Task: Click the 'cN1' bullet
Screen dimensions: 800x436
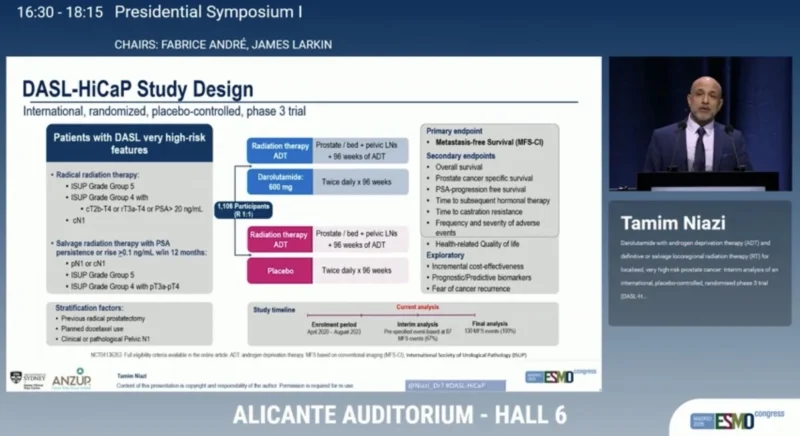Action: point(76,220)
